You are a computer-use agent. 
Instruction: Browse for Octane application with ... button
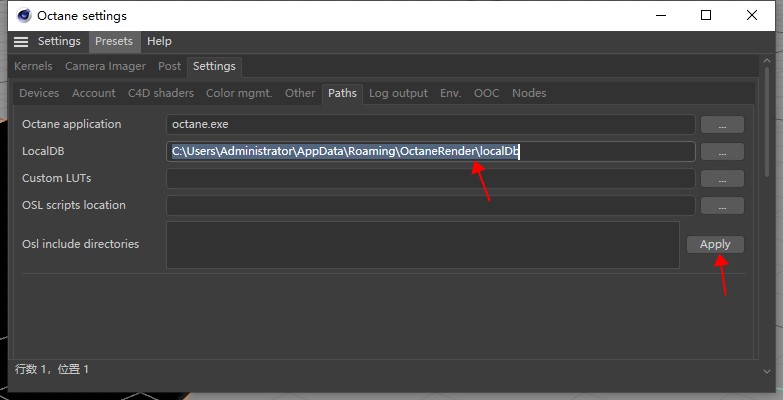click(x=722, y=125)
